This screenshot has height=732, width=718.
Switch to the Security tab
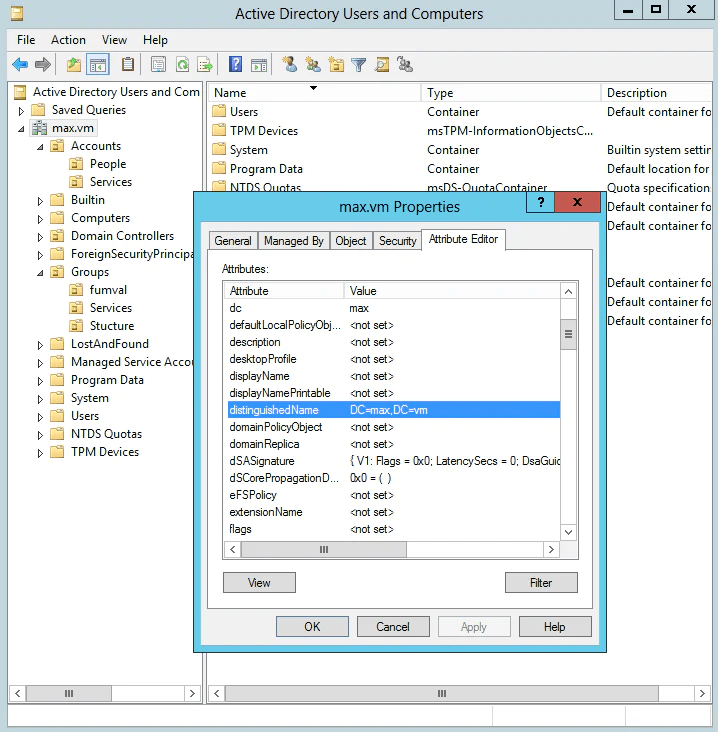[397, 241]
